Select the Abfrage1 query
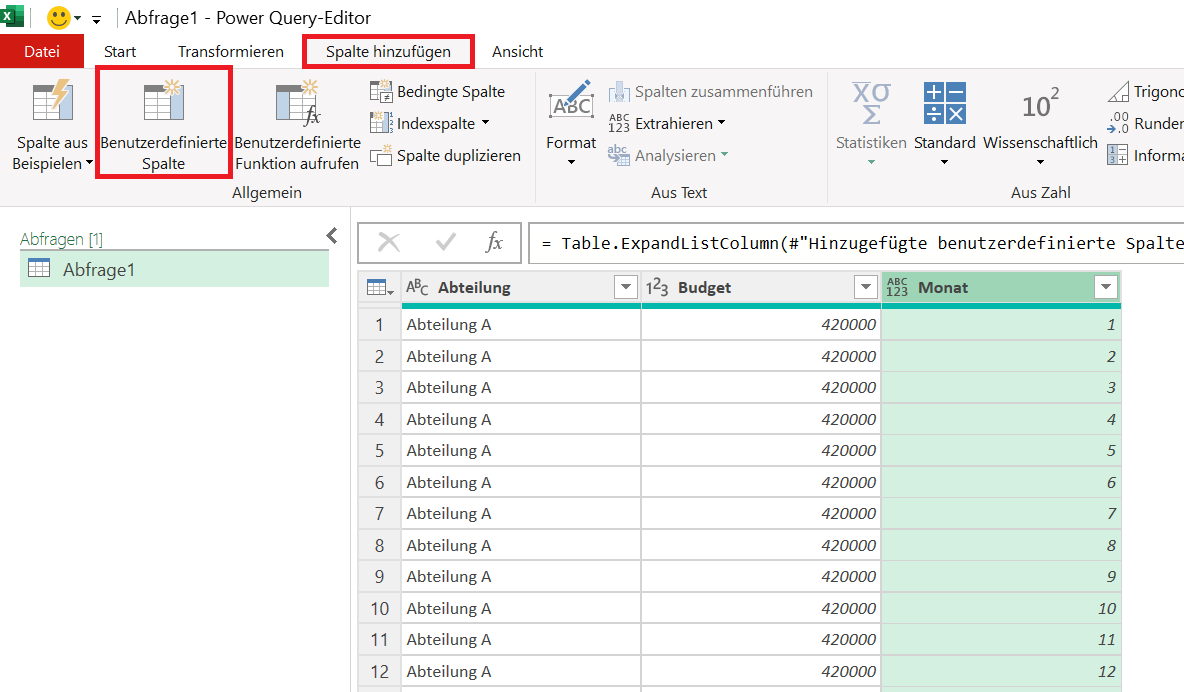This screenshot has height=692, width=1184. click(x=174, y=269)
